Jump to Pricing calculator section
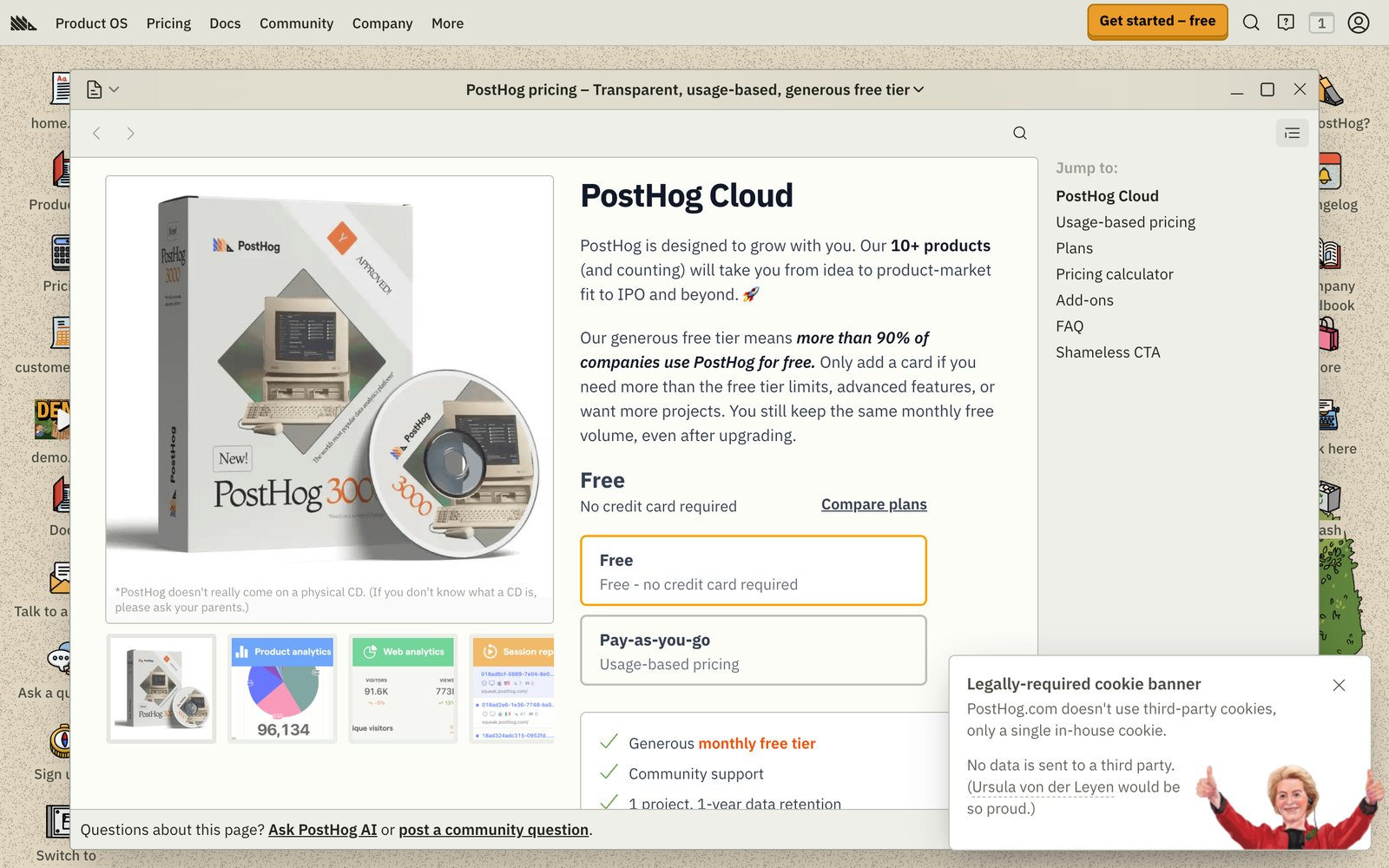The height and width of the screenshot is (868, 1389). (x=1114, y=274)
